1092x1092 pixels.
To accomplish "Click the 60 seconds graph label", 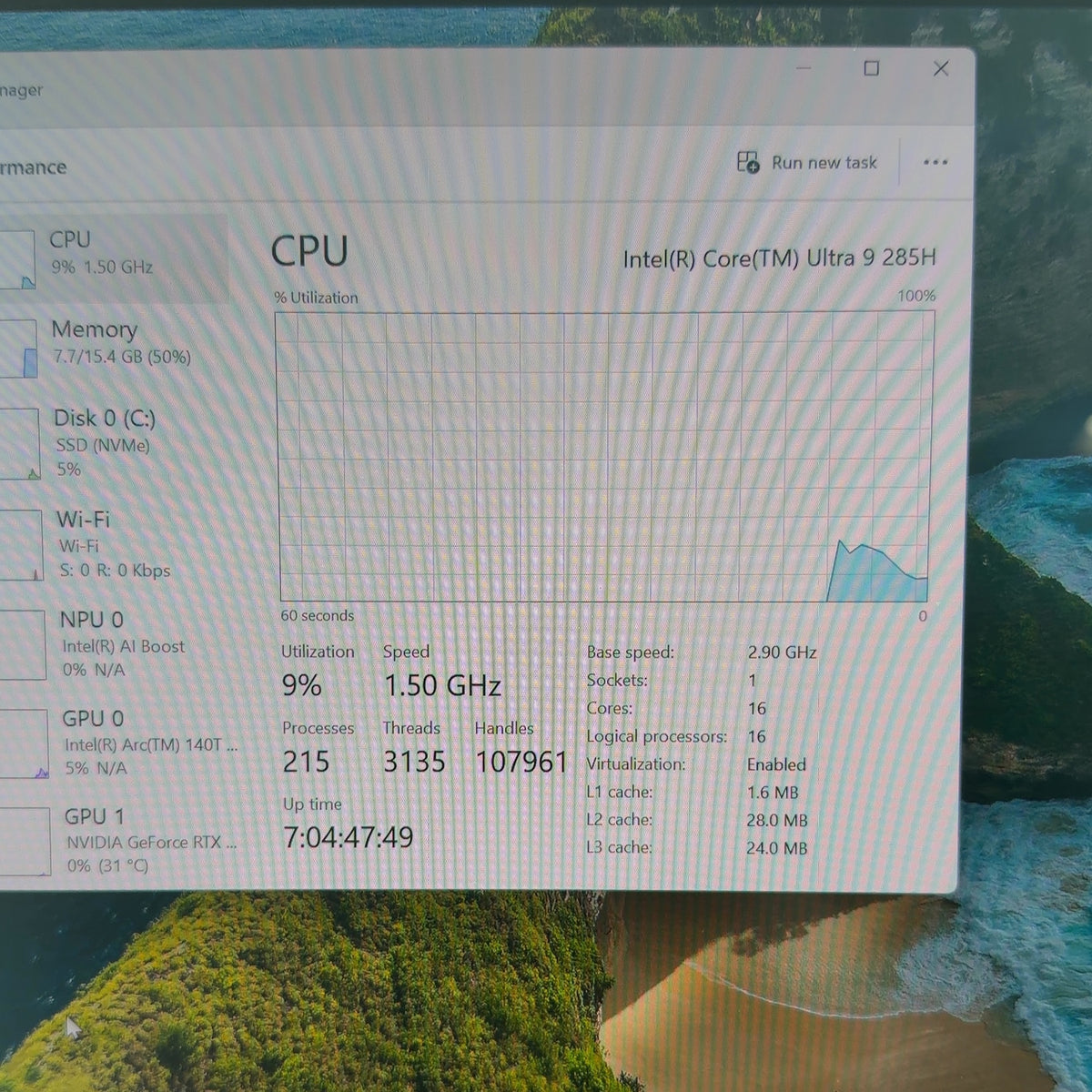I will point(317,616).
